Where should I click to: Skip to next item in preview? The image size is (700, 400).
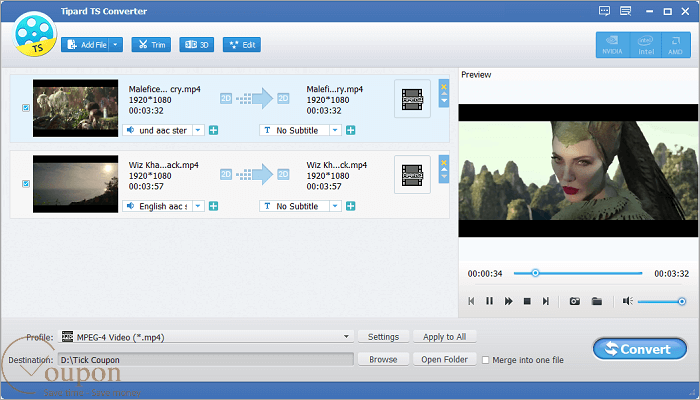click(546, 301)
